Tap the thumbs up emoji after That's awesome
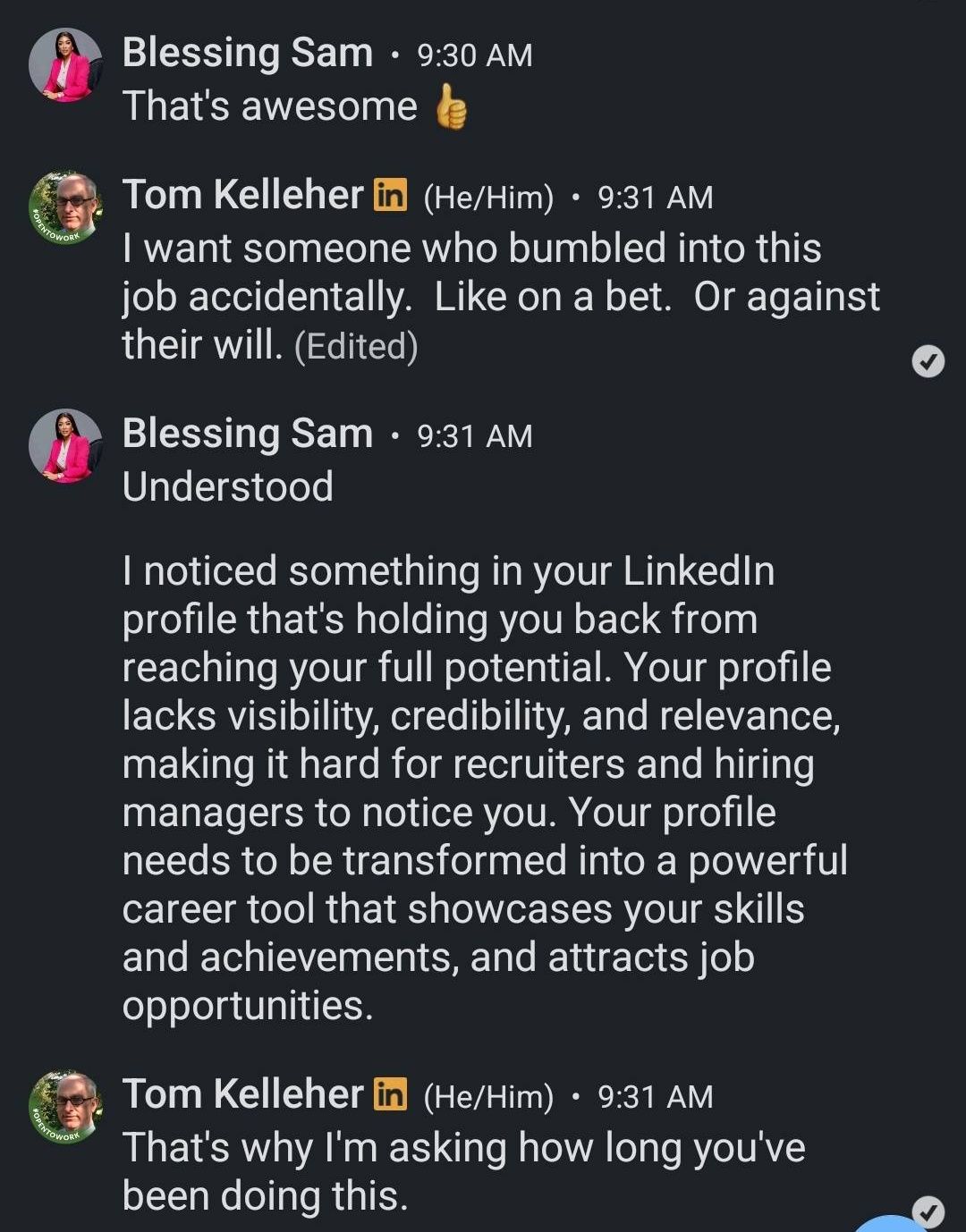This screenshot has width=966, height=1232. [451, 107]
